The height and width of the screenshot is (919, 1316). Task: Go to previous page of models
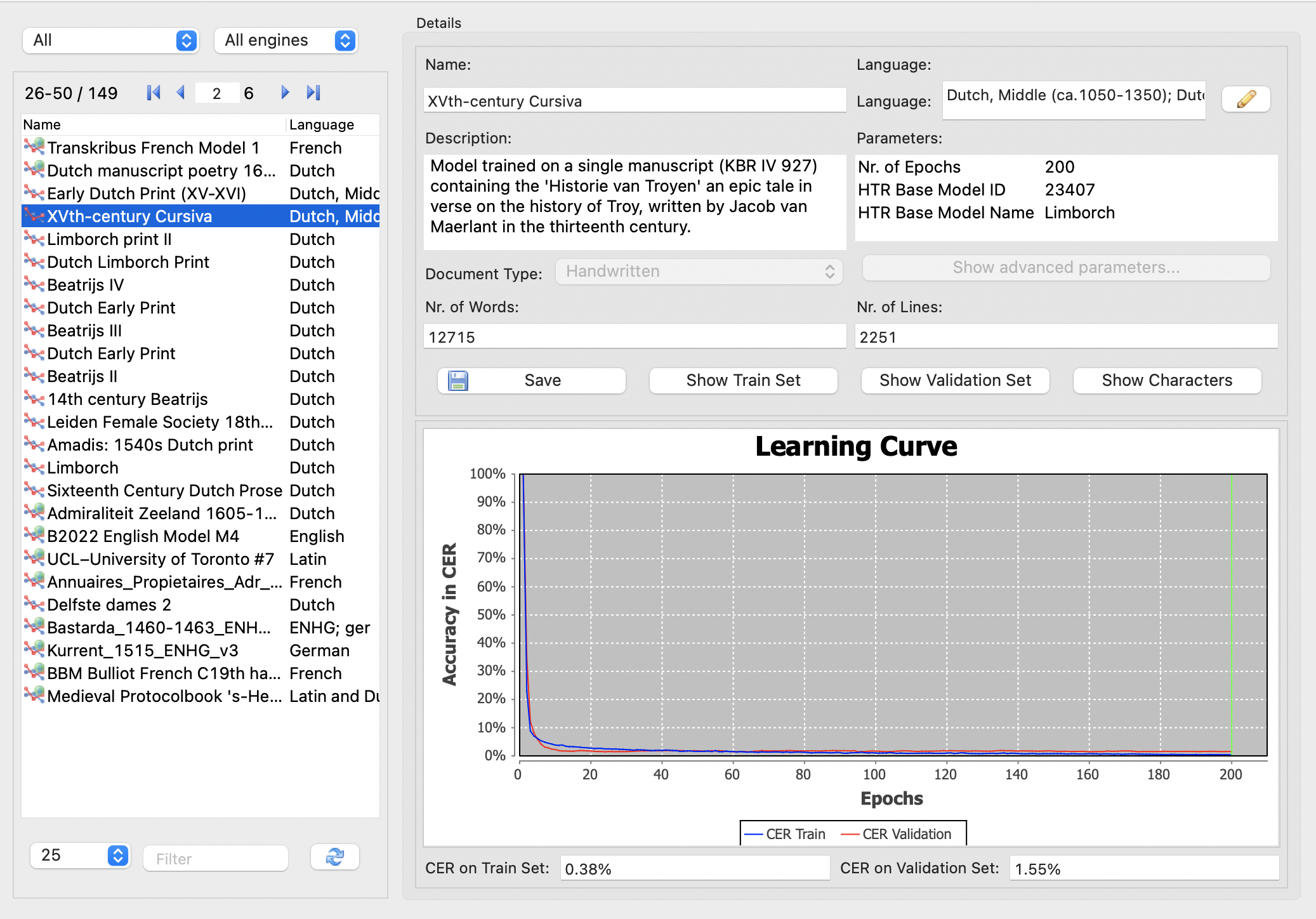click(x=181, y=93)
